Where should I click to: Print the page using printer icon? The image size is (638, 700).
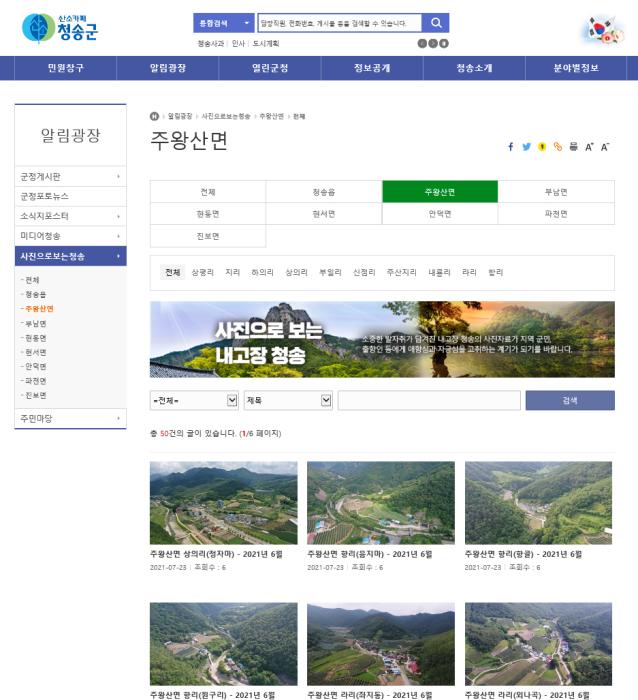573,147
